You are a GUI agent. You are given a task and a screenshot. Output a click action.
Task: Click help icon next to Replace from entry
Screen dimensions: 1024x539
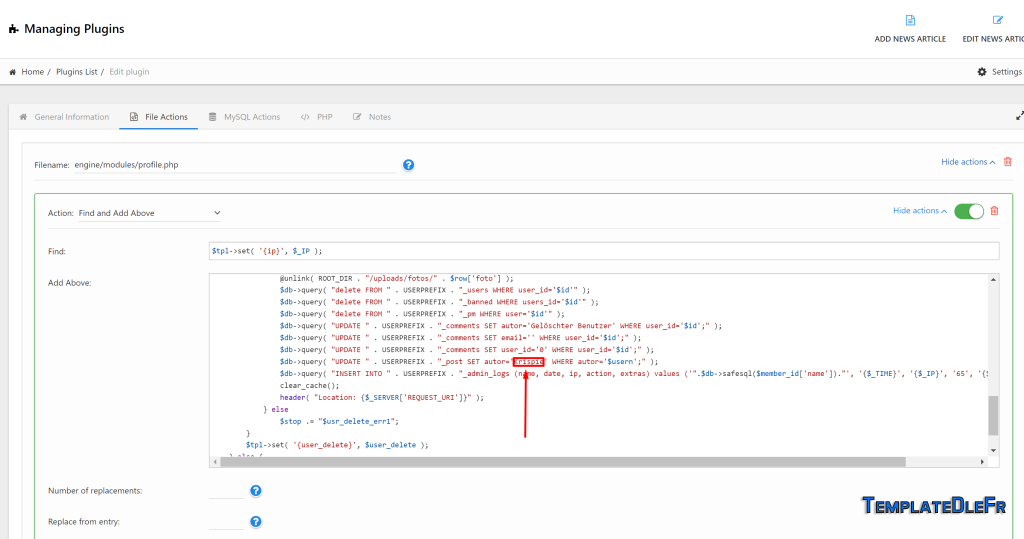[x=256, y=522]
